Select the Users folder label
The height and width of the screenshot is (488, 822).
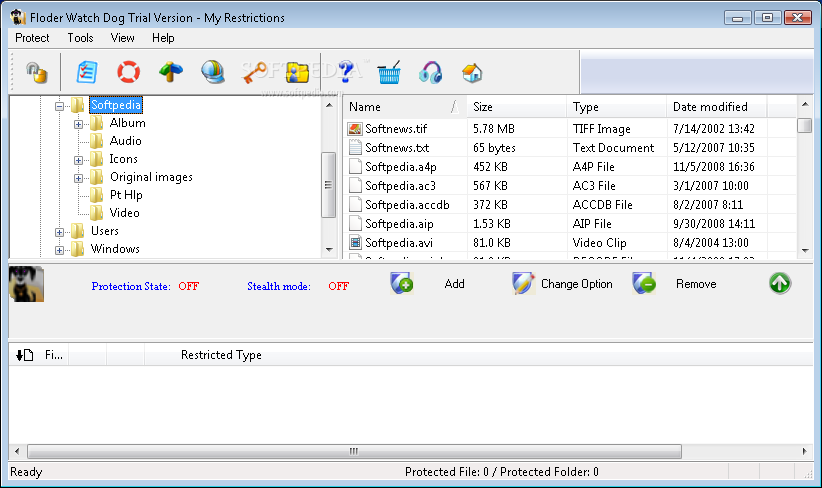pos(104,231)
